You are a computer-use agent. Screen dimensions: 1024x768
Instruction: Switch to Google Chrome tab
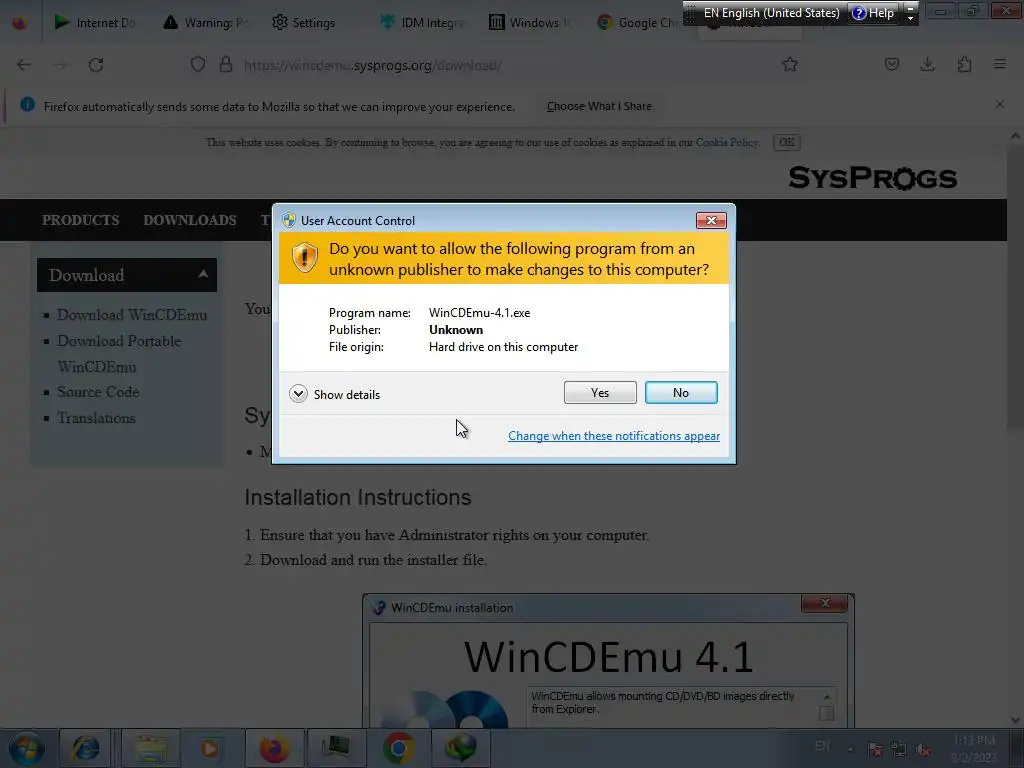[637, 23]
